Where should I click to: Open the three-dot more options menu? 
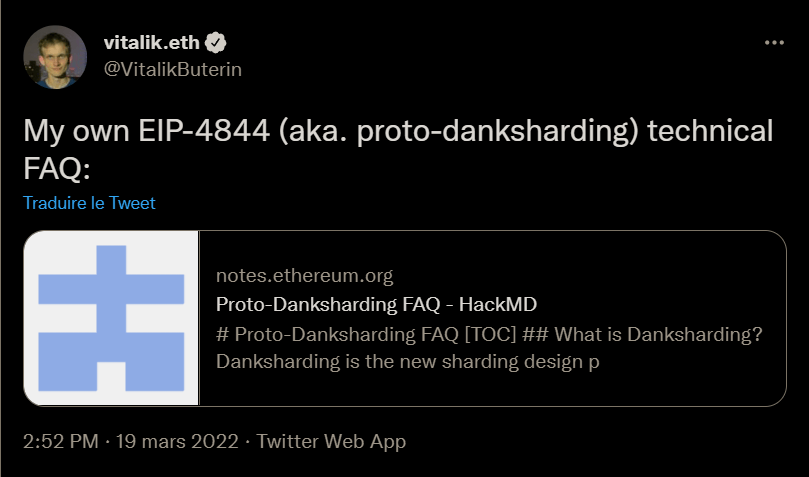point(774,44)
